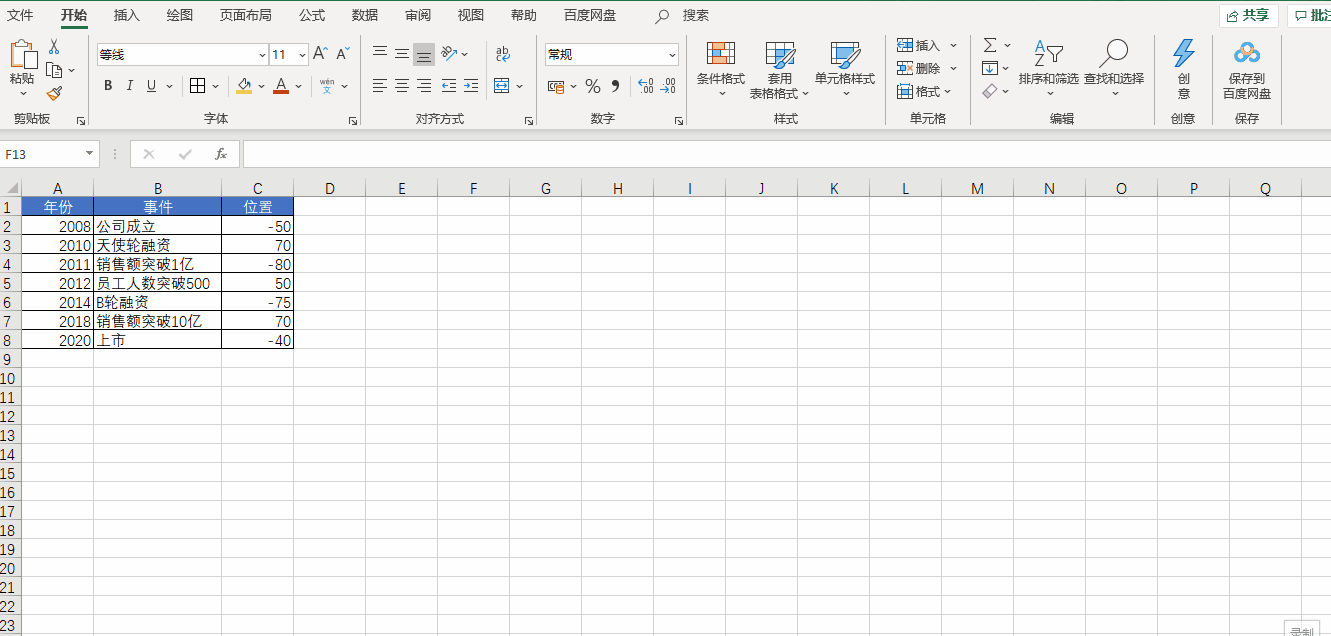Click the red font color A
1331x636 pixels.
click(x=281, y=86)
